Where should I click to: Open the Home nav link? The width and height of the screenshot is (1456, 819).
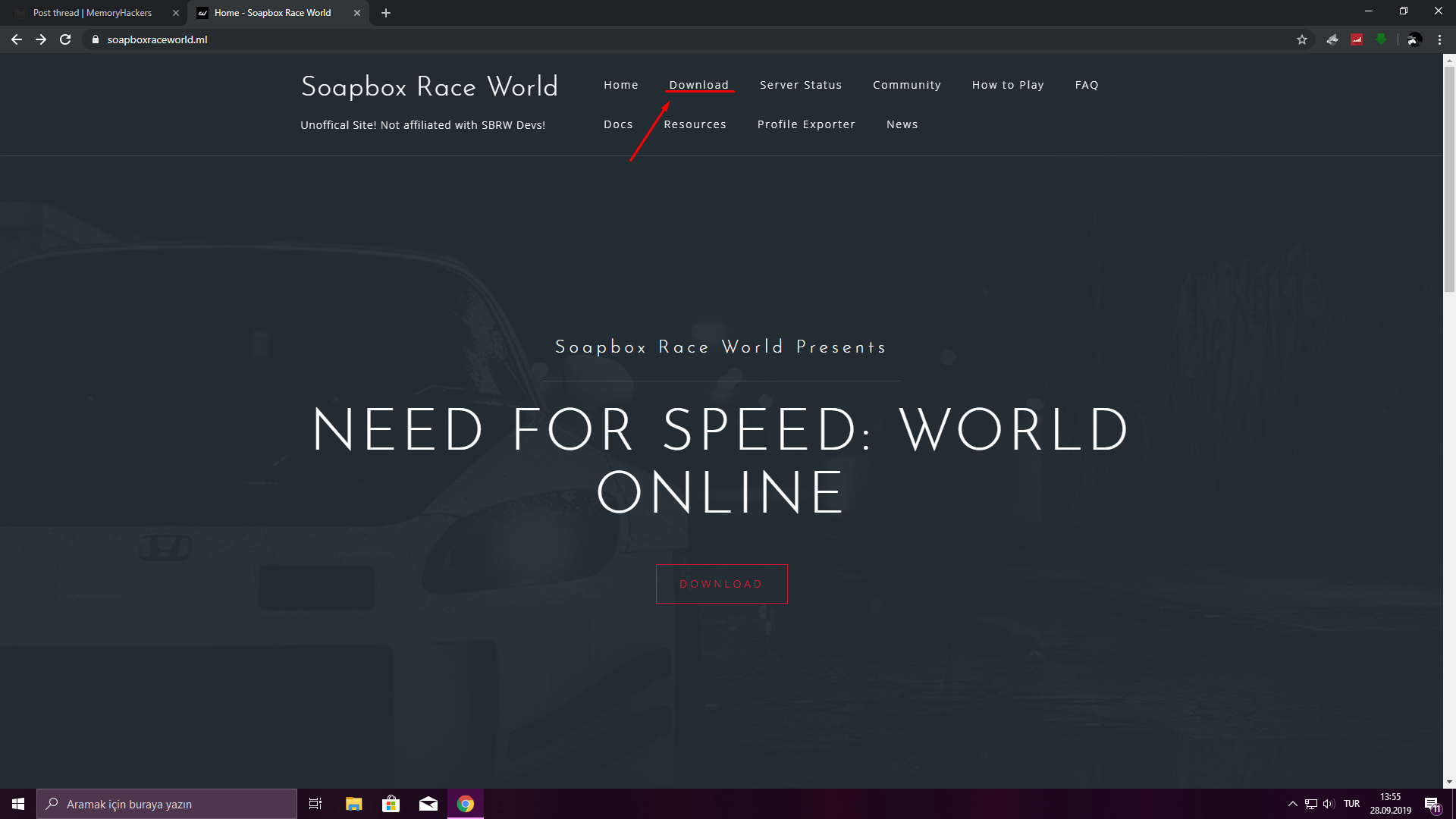click(x=621, y=85)
